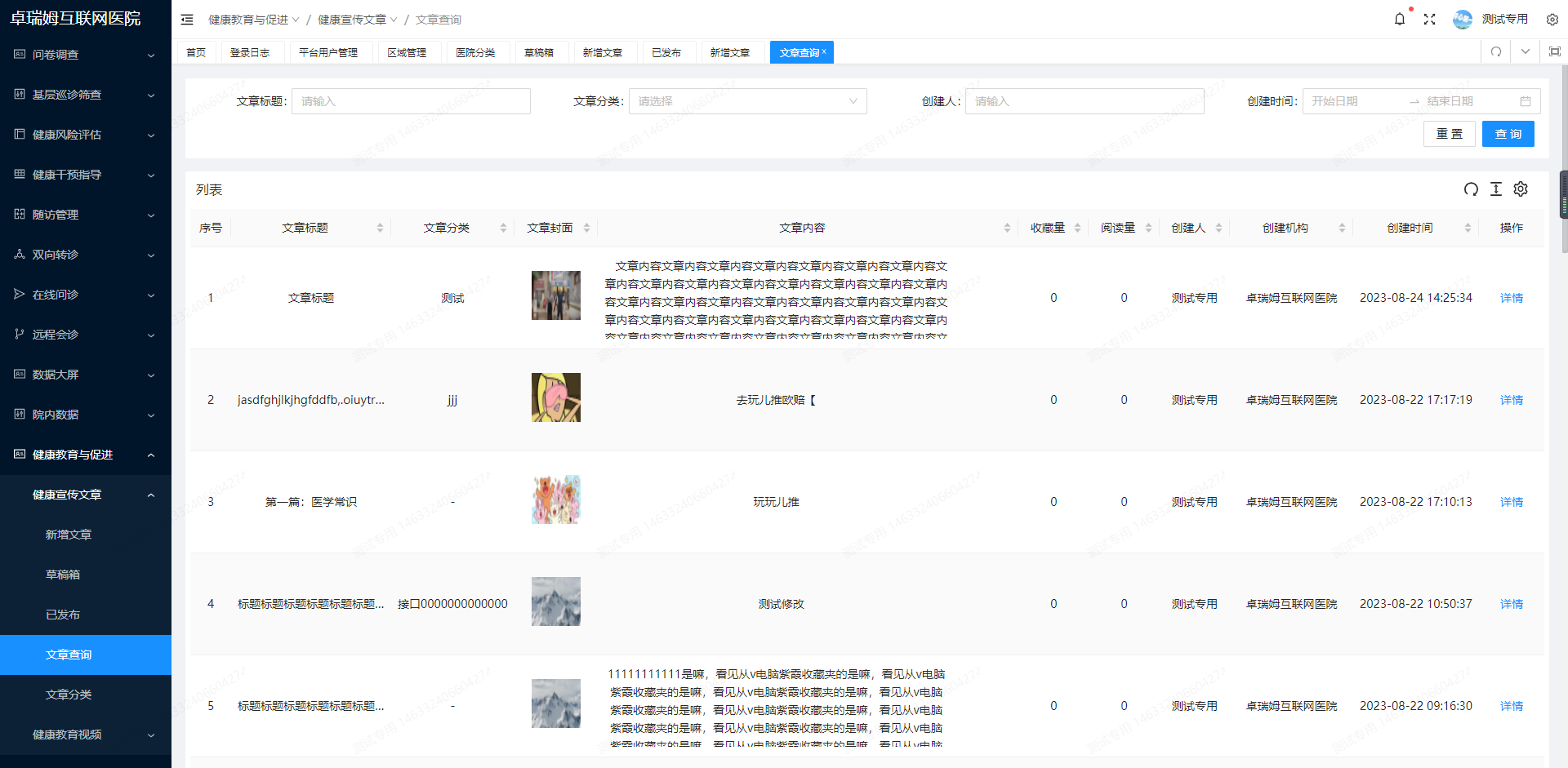Open settings gear icon in top header
The image size is (1568, 768).
1552,20
